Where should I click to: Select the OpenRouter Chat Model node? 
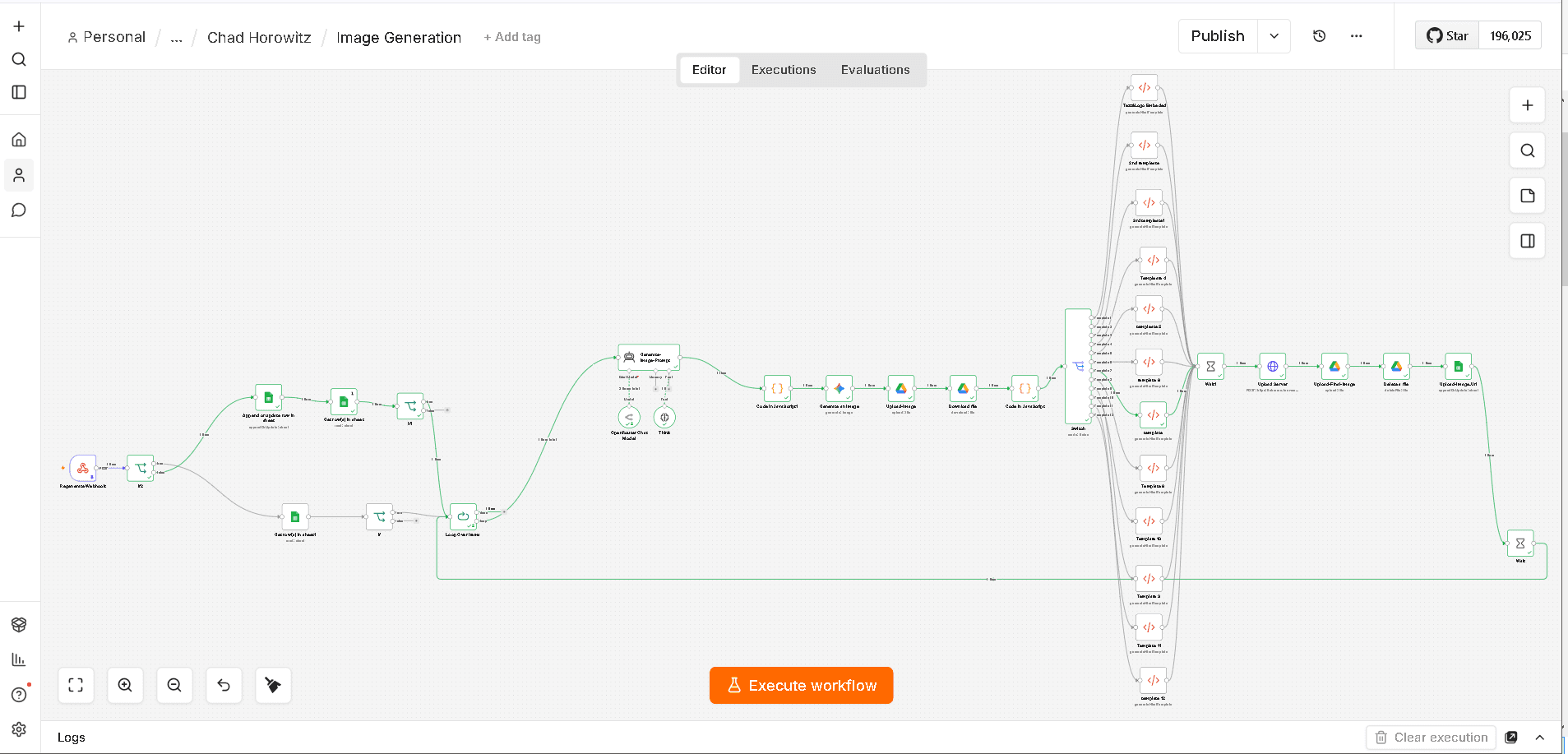[x=629, y=417]
